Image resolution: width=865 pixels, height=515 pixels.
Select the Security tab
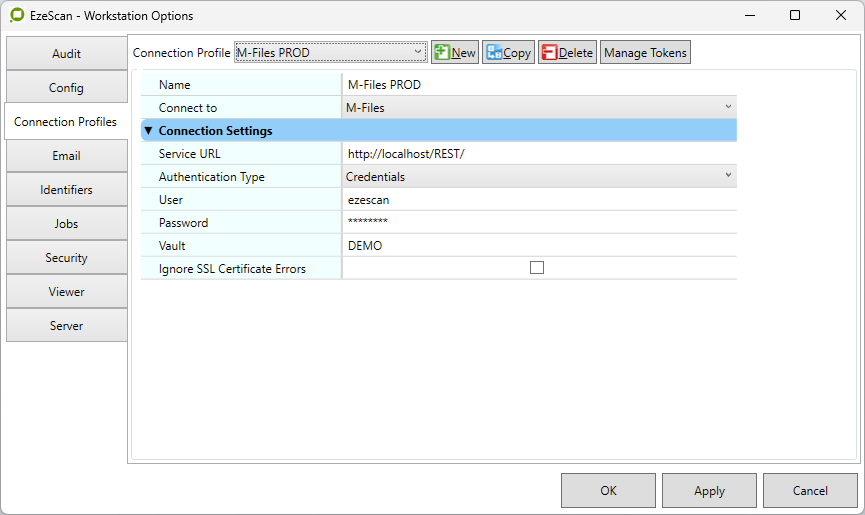(66, 258)
